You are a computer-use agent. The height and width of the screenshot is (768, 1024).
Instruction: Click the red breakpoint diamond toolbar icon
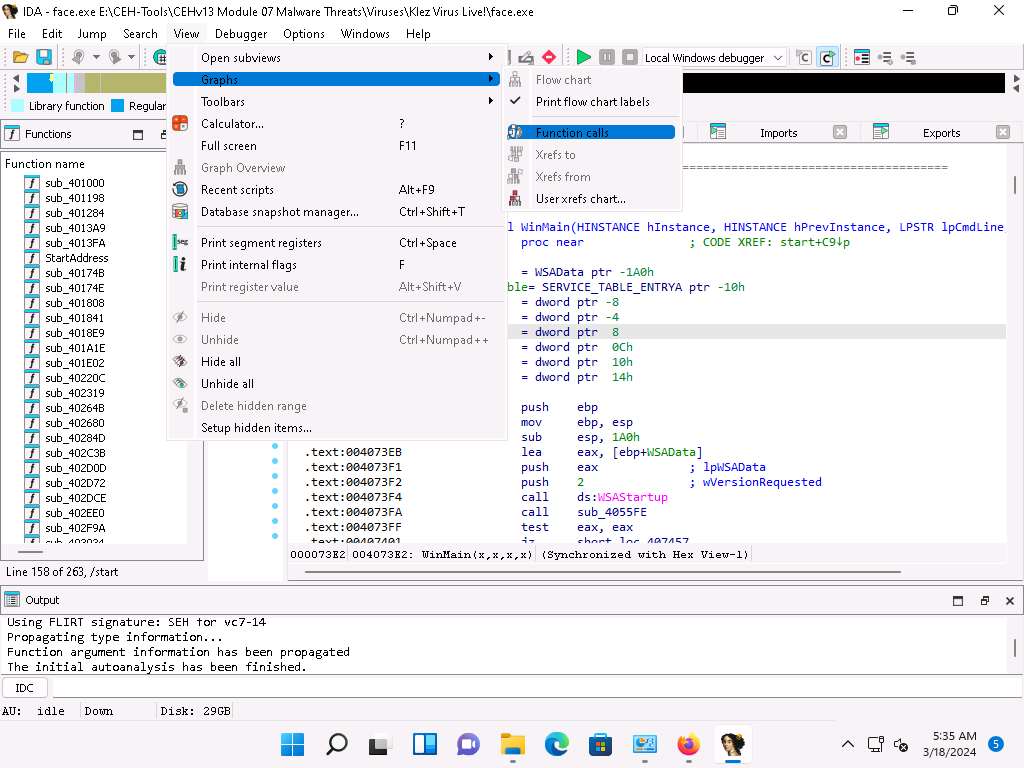549,58
